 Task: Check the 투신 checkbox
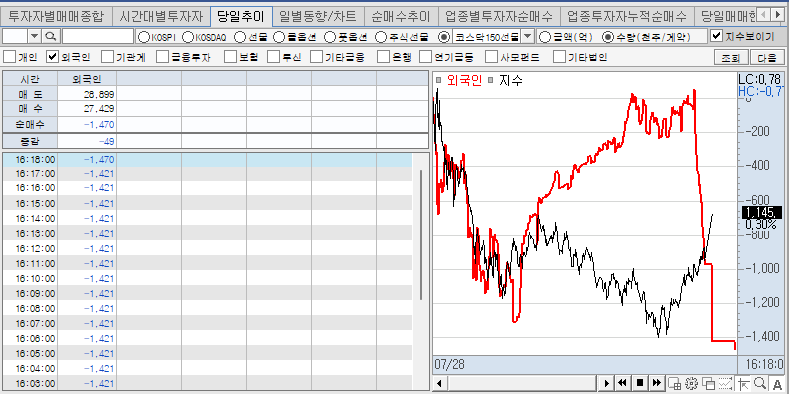pos(273,57)
